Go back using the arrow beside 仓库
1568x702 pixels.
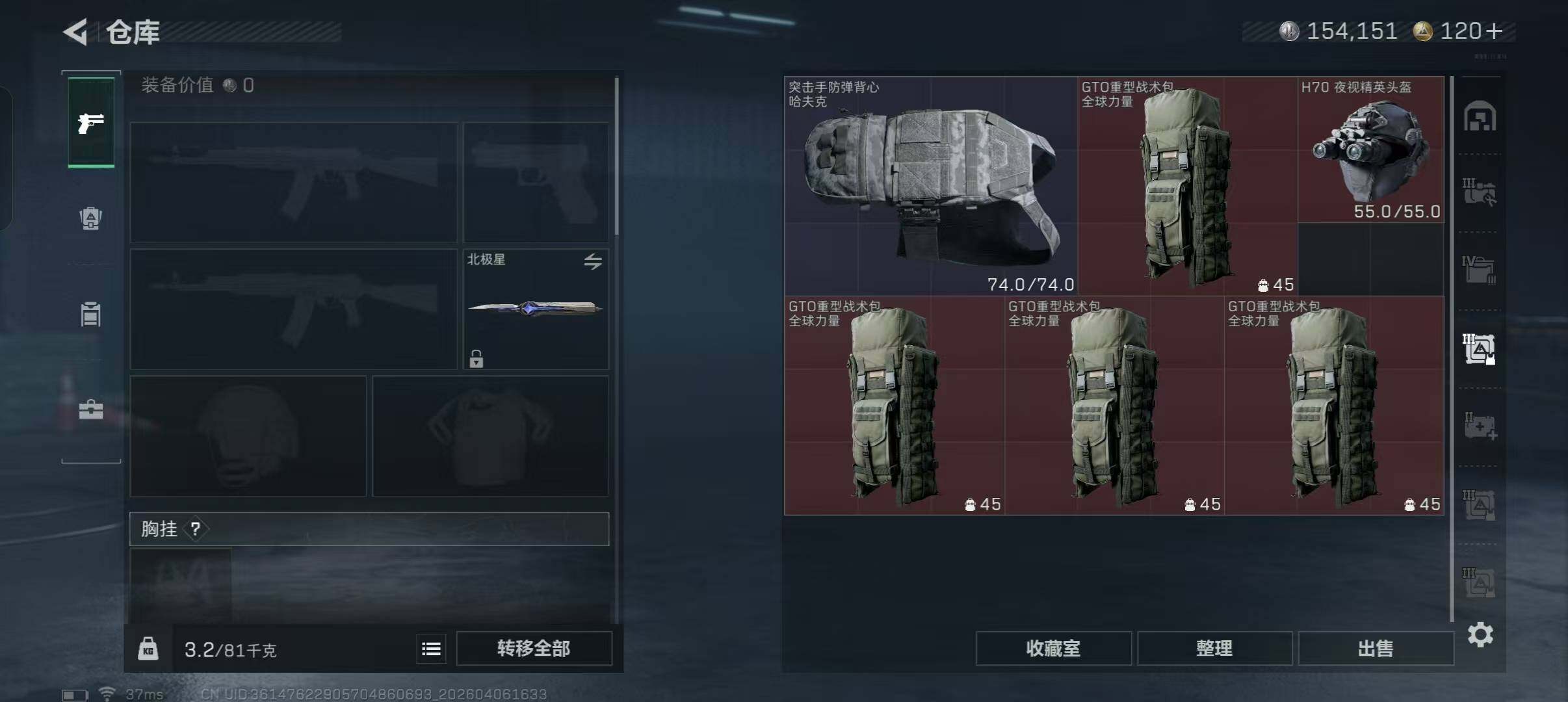[x=75, y=32]
